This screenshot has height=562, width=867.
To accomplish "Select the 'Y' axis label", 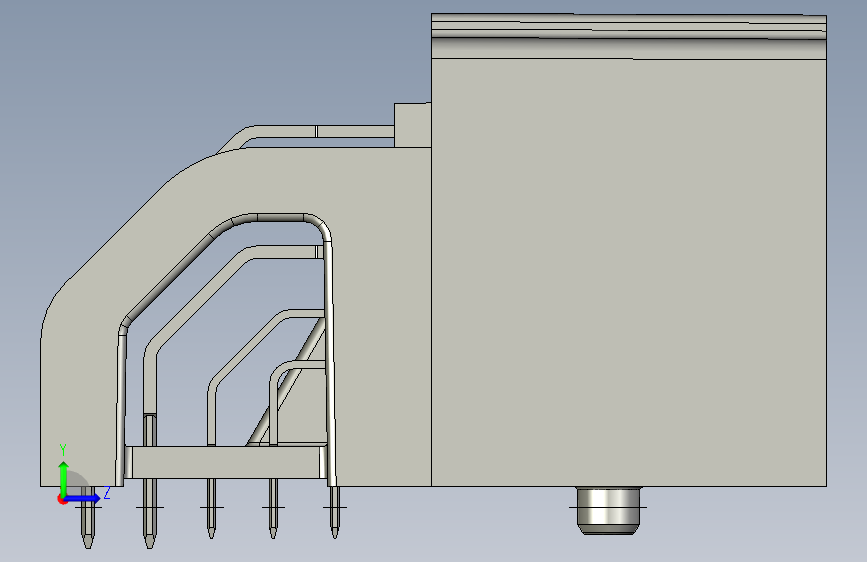I will (x=63, y=449).
